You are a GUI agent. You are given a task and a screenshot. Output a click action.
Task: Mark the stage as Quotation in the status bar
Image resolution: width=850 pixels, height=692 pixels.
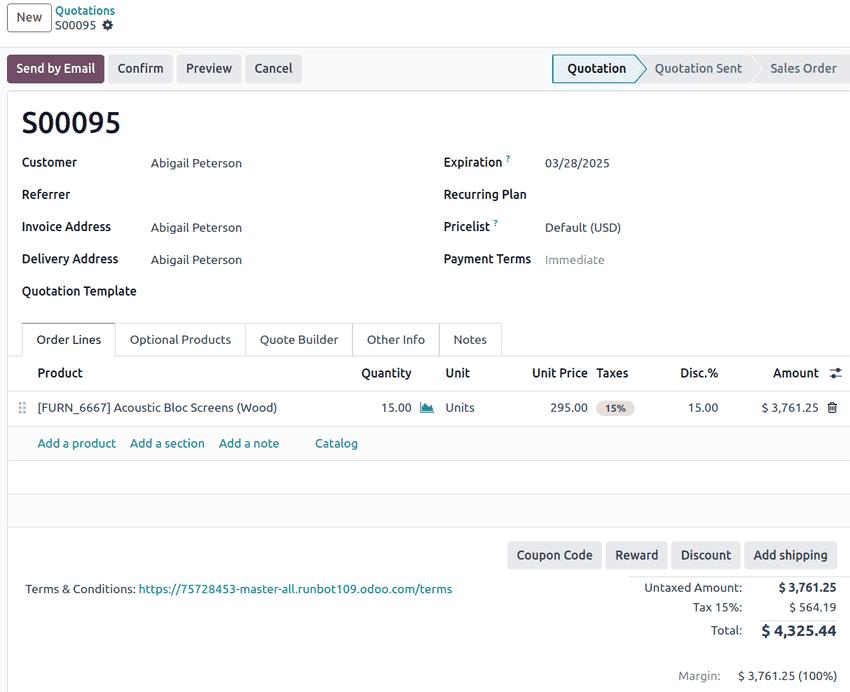point(596,68)
